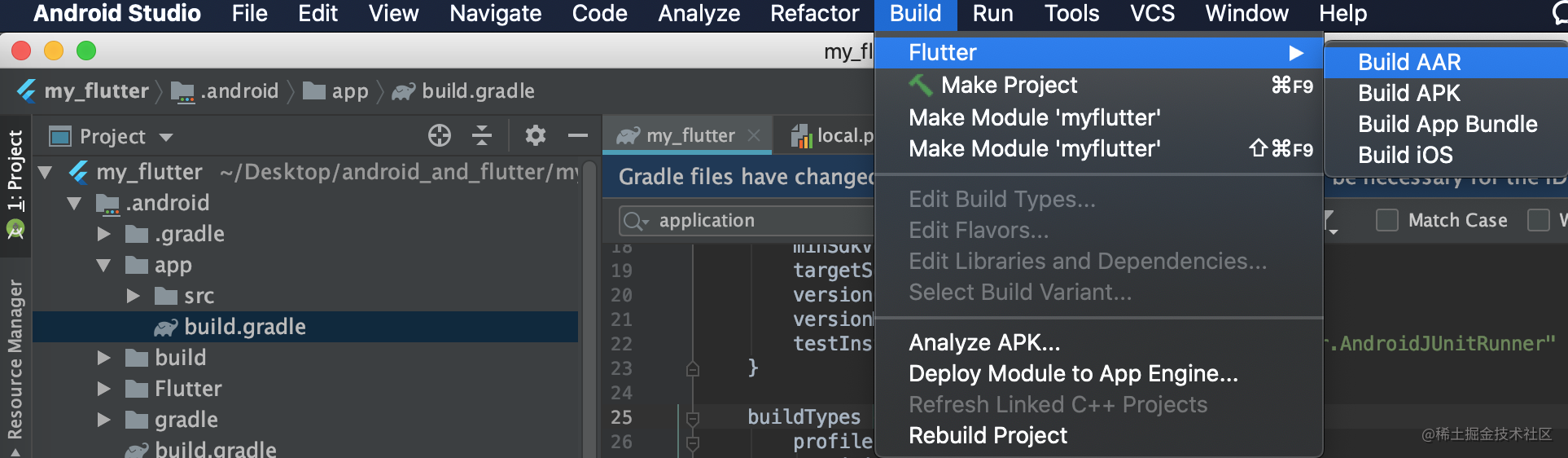Click the find-bar filter icon left of Match Case

1331,221
